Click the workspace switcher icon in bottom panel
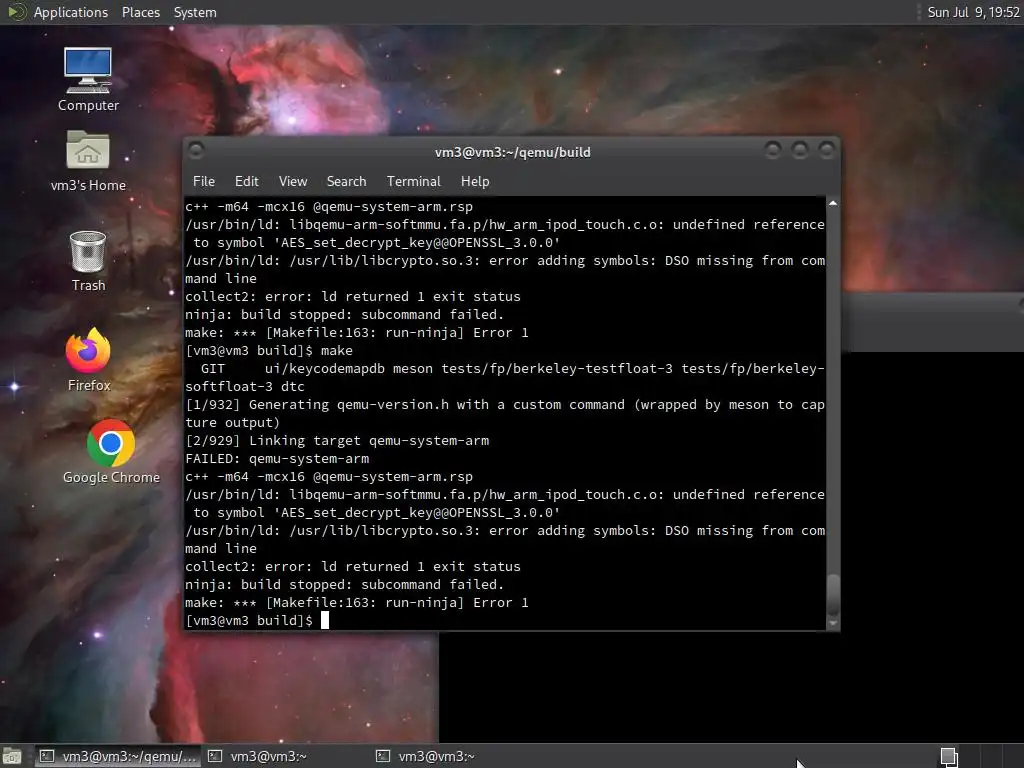The image size is (1024, 768). pyautogui.click(x=949, y=756)
